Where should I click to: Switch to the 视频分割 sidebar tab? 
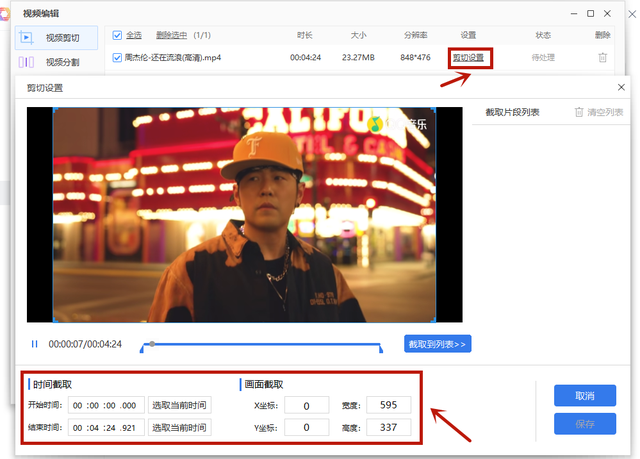tap(56, 62)
